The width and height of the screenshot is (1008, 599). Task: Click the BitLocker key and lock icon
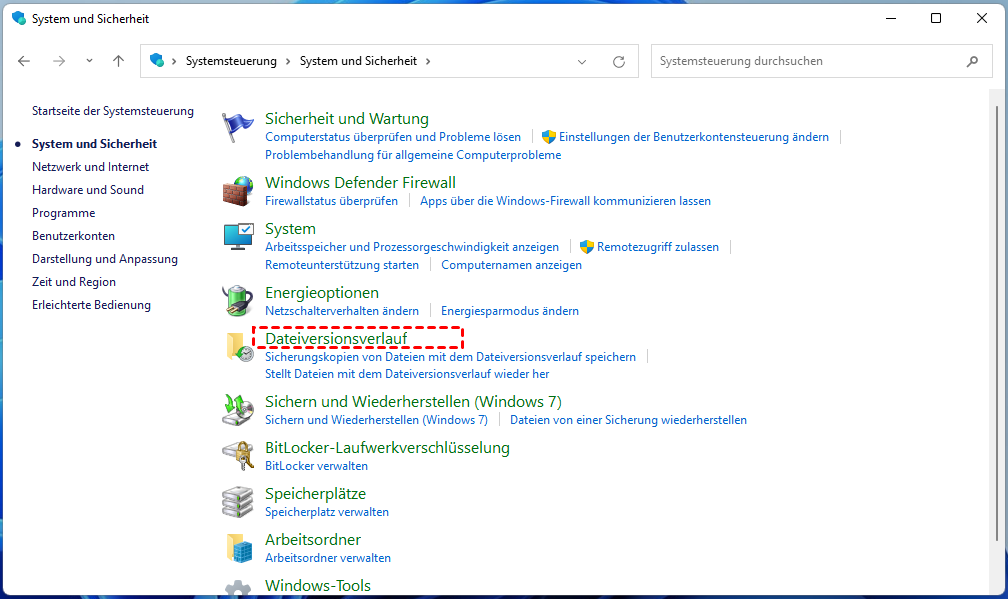click(x=238, y=456)
